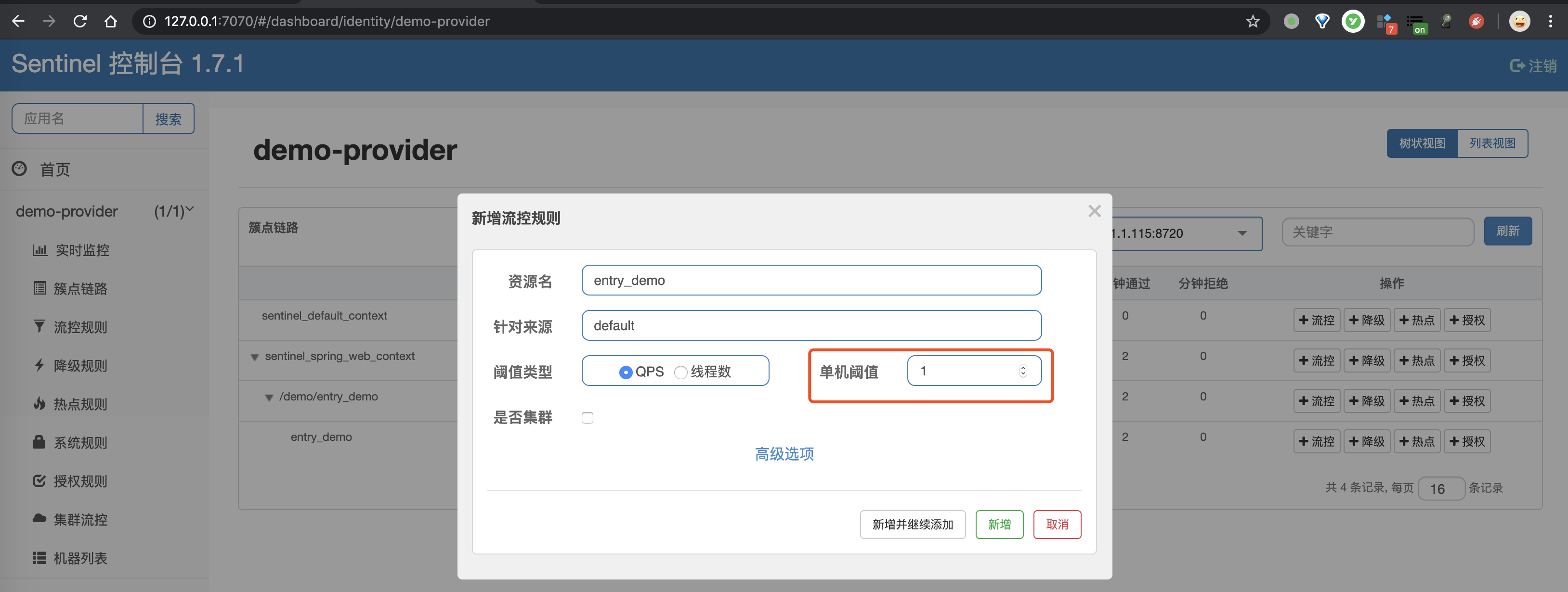Click the 关键字 search input field

click(1377, 231)
